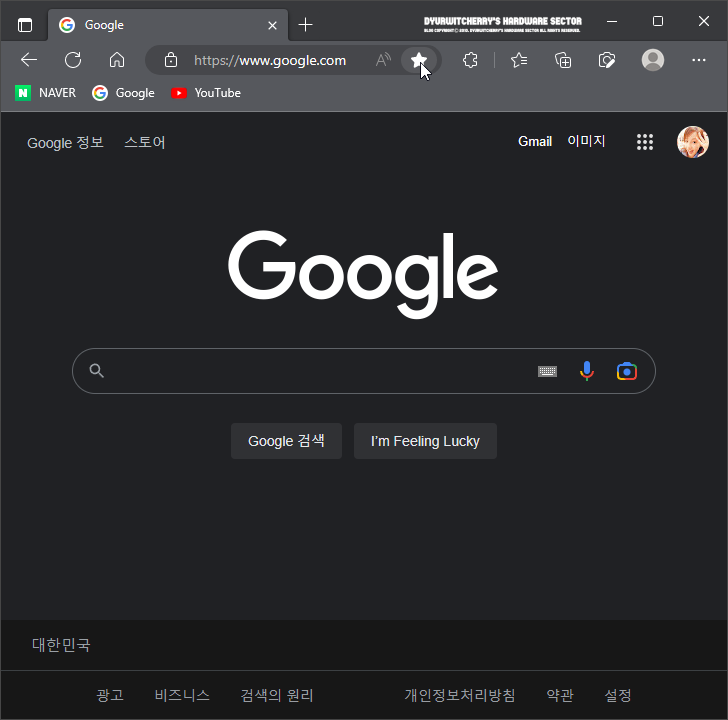This screenshot has width=728, height=720.
Task: Open 비즈니스 footer link
Action: pyautogui.click(x=182, y=695)
